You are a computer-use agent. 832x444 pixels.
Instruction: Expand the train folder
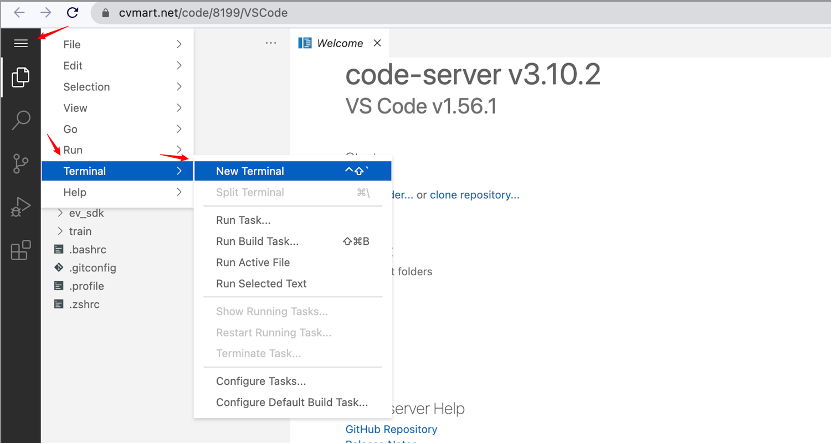[x=80, y=231]
